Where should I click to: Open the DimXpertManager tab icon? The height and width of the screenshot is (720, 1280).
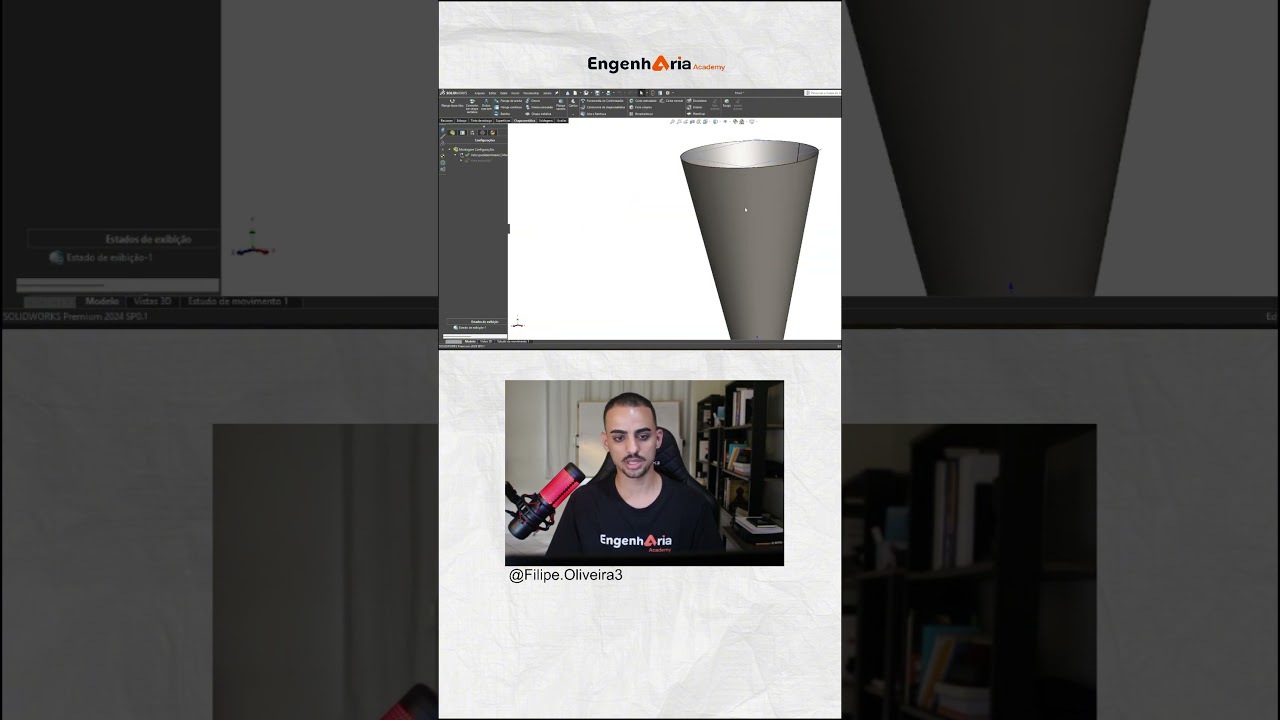[x=482, y=133]
